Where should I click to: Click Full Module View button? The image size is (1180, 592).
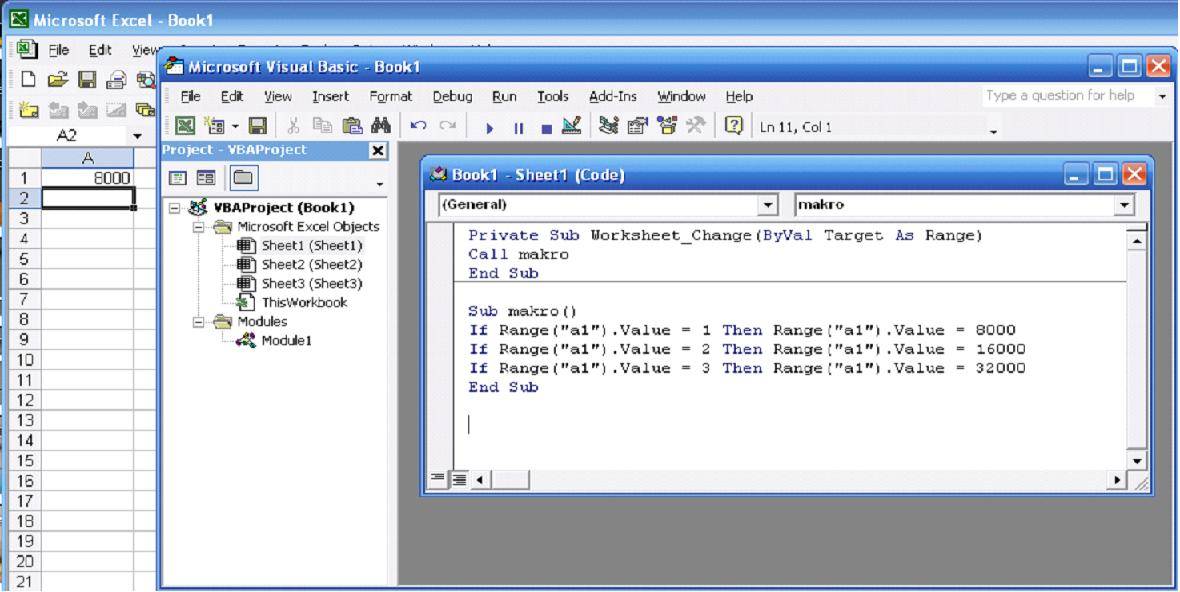click(x=459, y=478)
